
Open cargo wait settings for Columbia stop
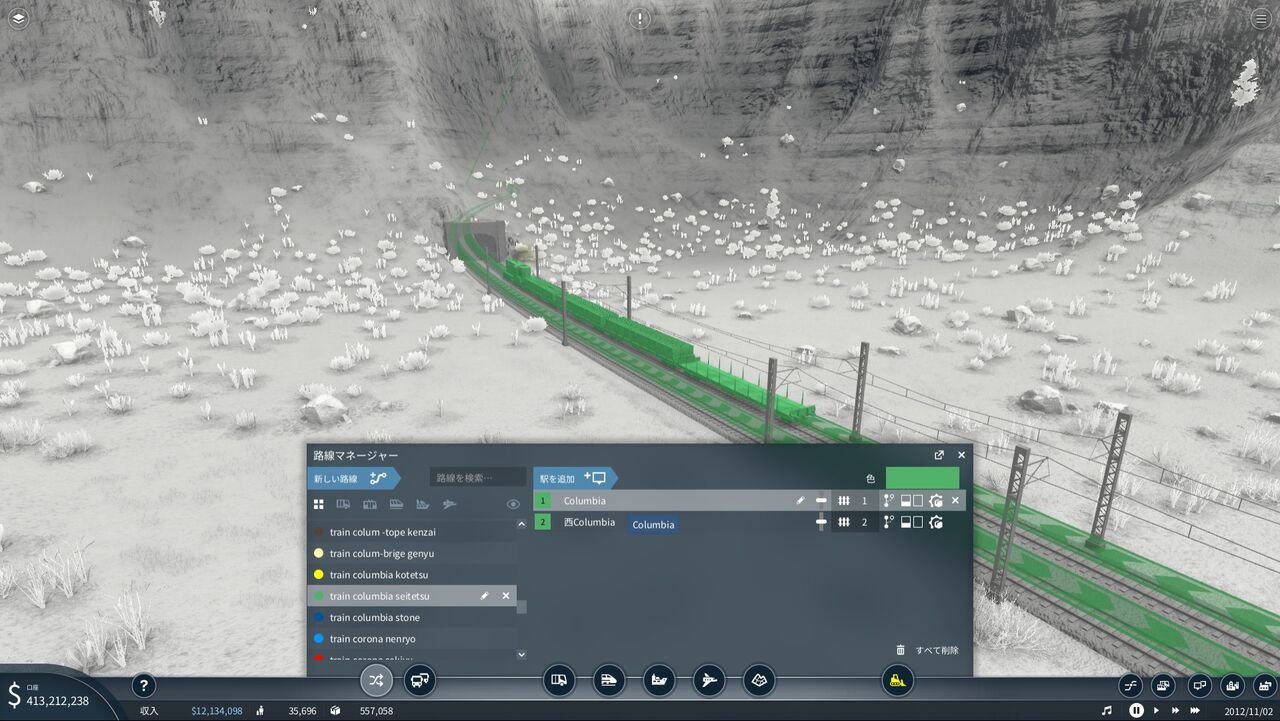click(x=936, y=500)
